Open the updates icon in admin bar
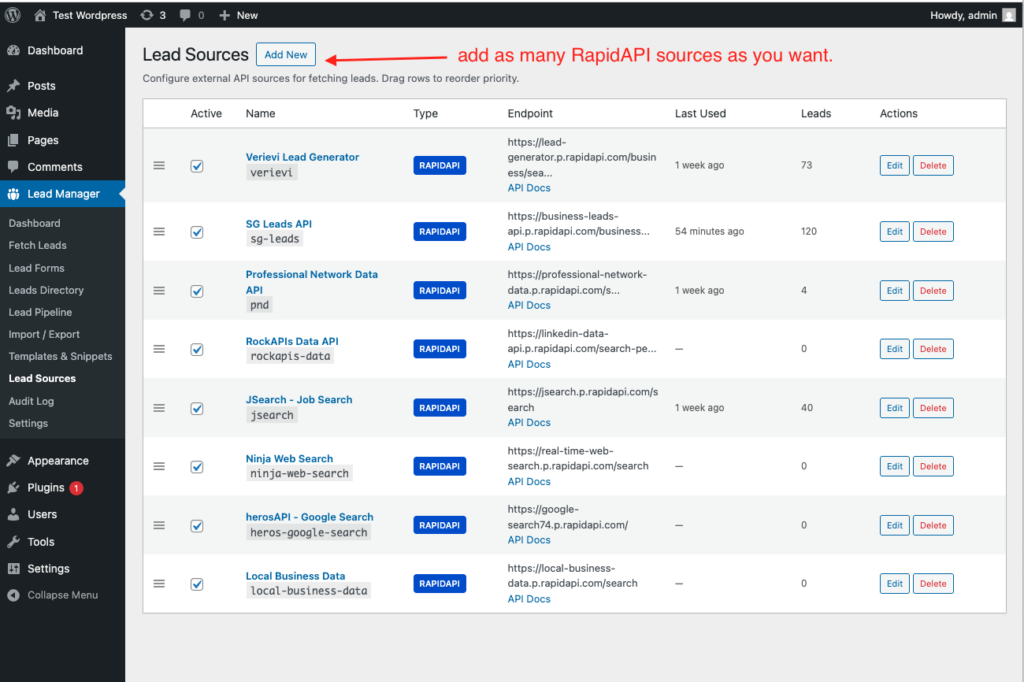Image resolution: width=1024 pixels, height=682 pixels. point(148,15)
